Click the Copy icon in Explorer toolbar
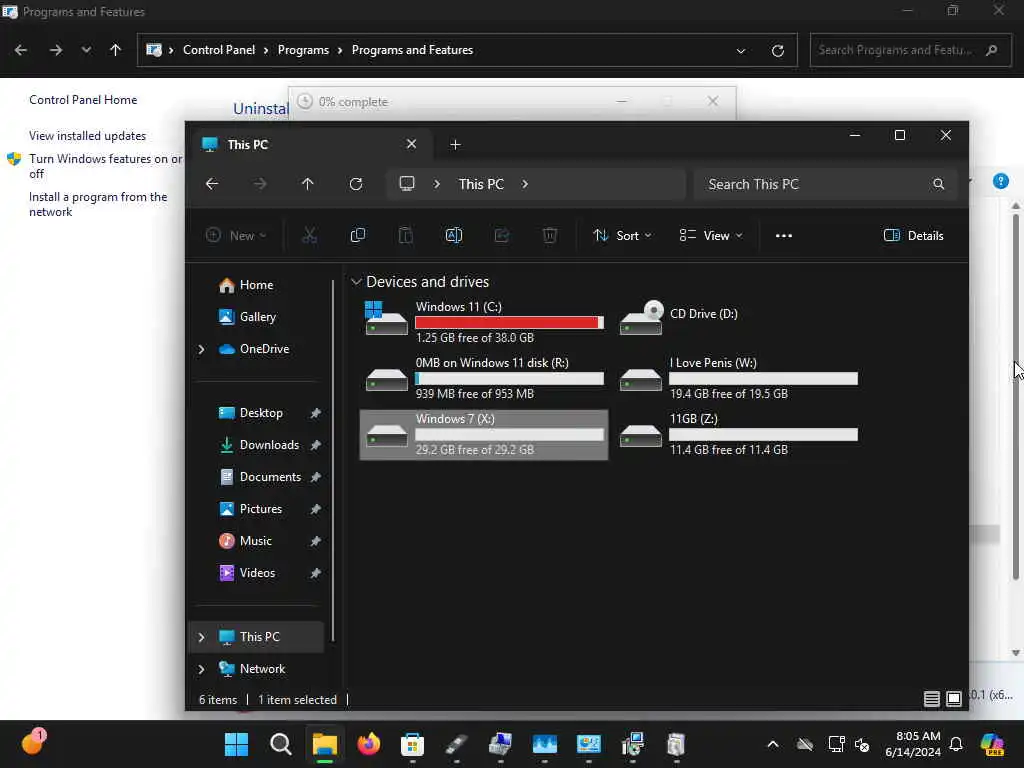The image size is (1024, 768). (x=358, y=236)
